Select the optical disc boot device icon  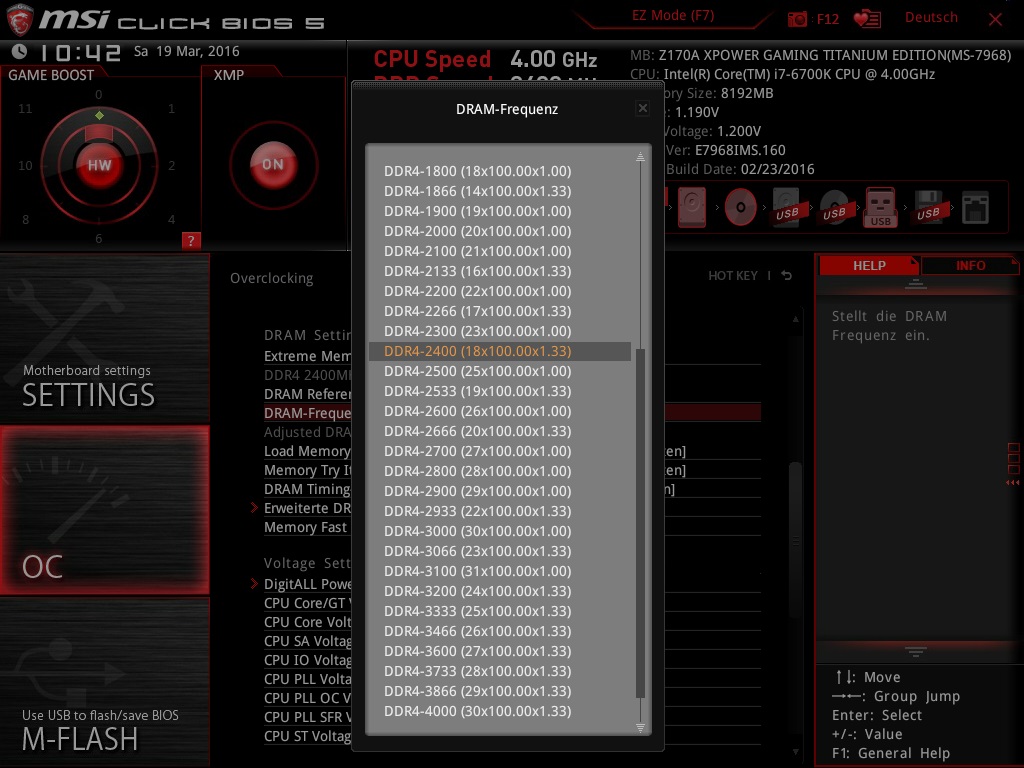740,207
